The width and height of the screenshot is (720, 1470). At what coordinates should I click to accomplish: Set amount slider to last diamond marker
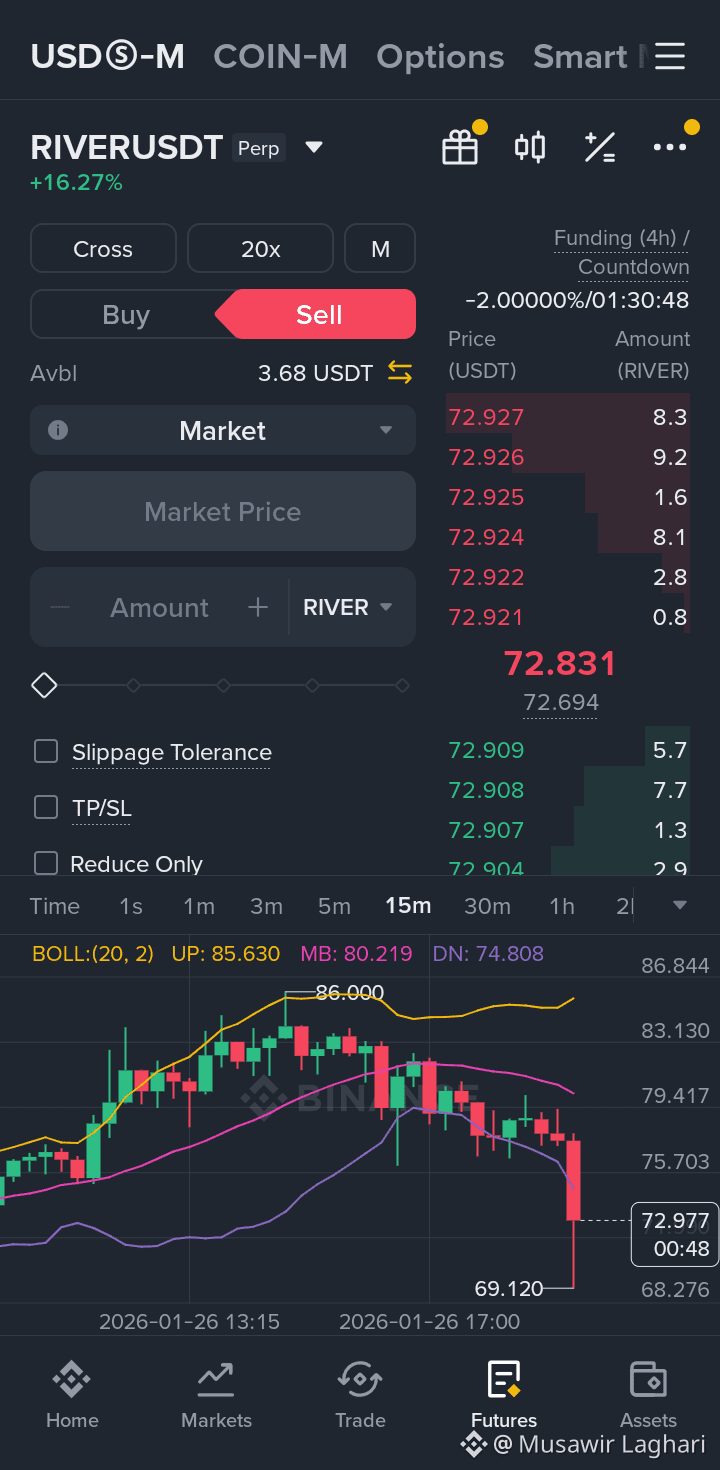(402, 685)
